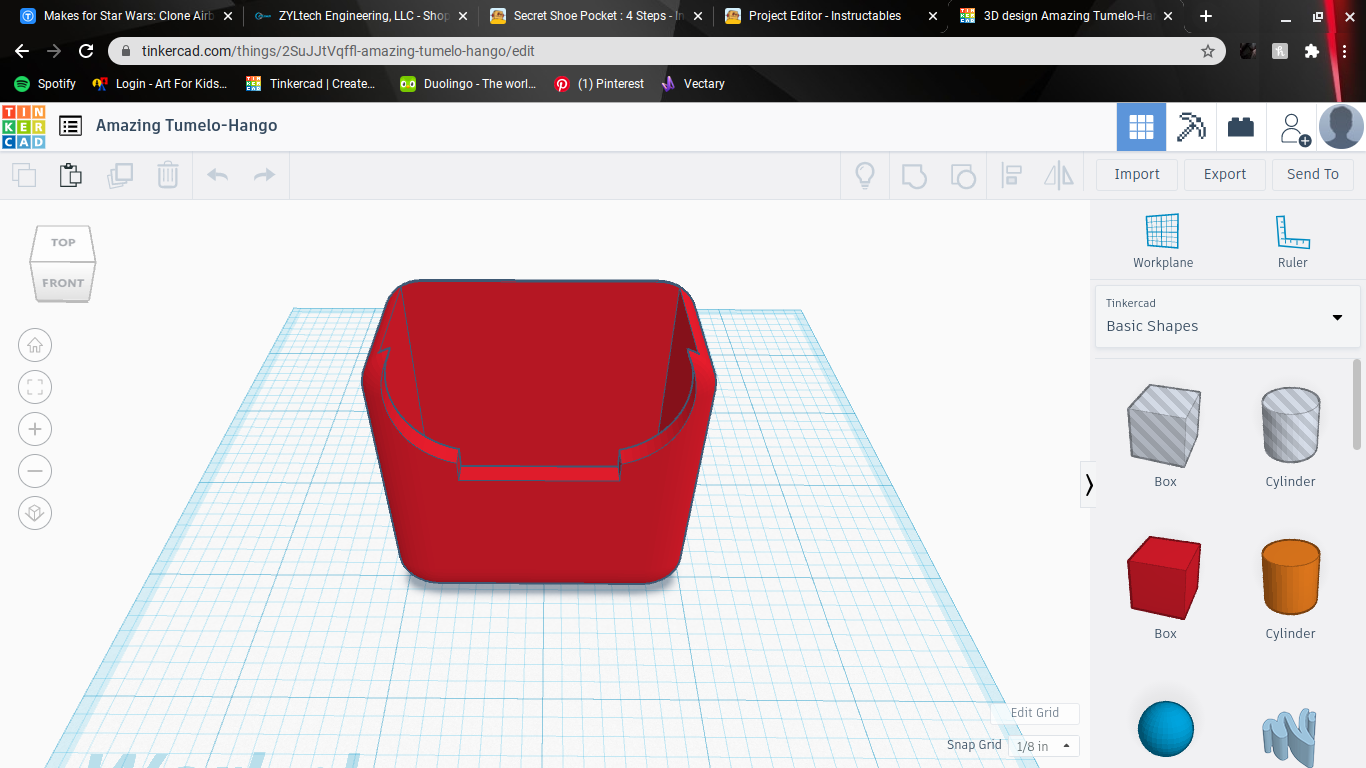The image size is (1366, 768).
Task: Close the Secret Shoe Pocket tab
Action: coord(697,16)
